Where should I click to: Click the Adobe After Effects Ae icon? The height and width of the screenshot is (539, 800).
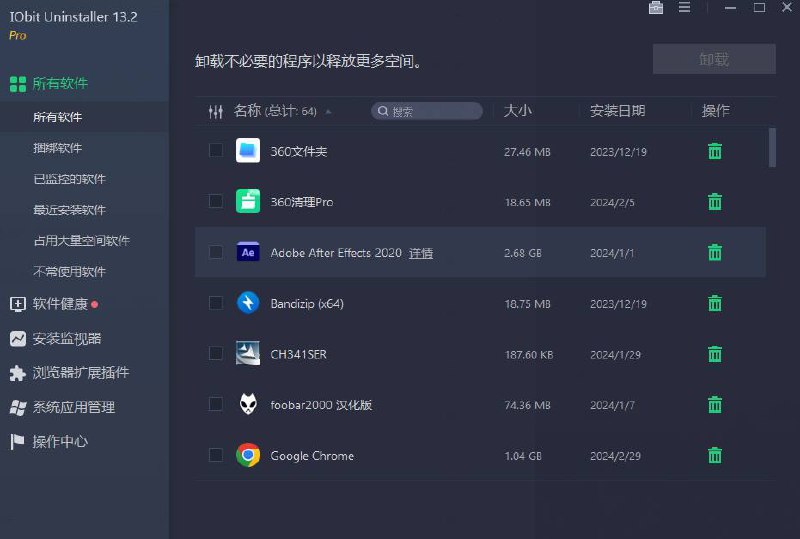tap(248, 252)
